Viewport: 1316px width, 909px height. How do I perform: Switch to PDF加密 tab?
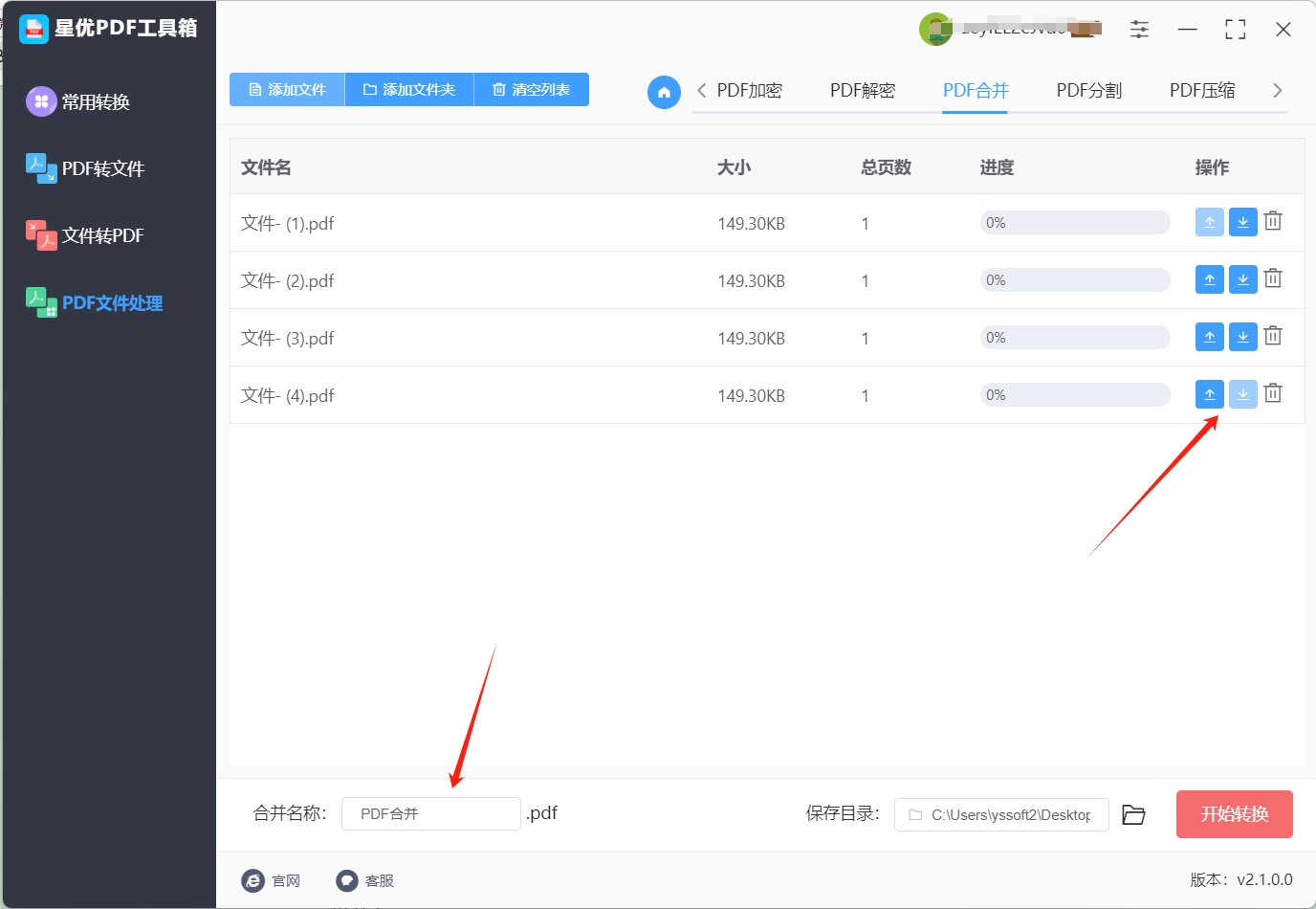click(x=750, y=90)
